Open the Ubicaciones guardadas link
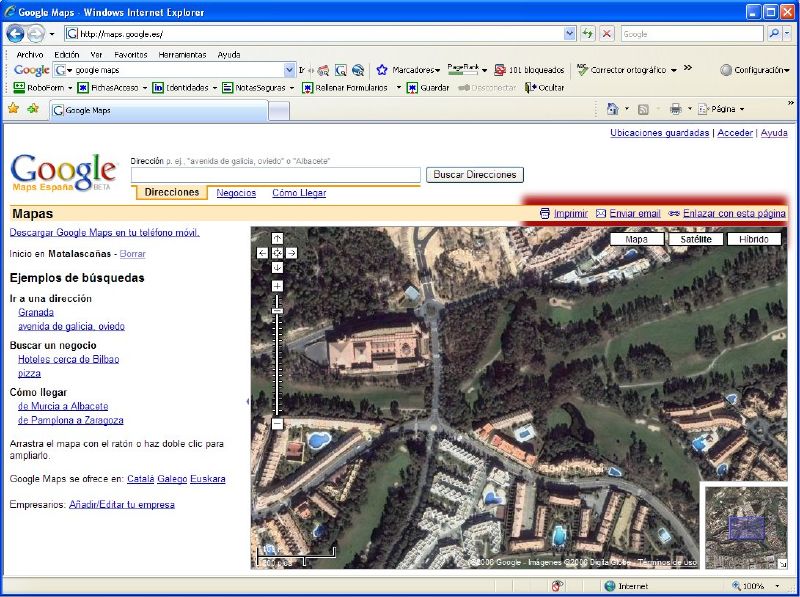 point(660,133)
